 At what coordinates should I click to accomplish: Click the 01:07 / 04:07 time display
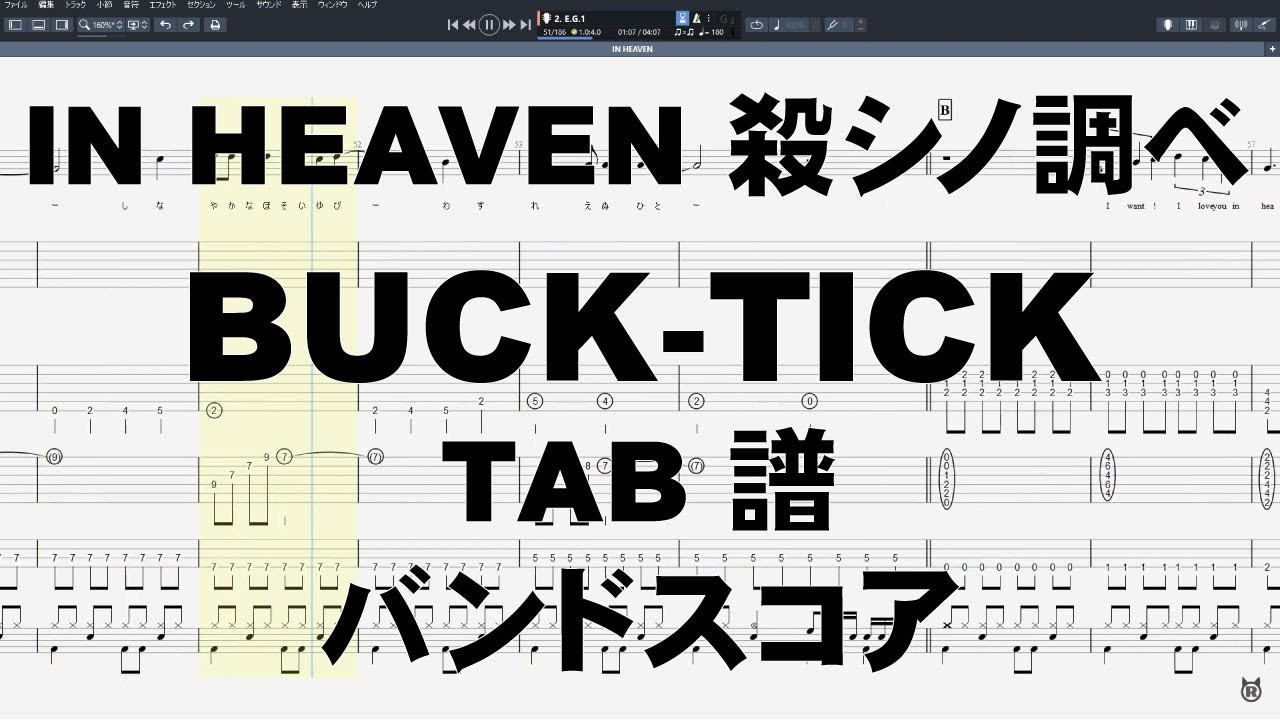[x=639, y=32]
